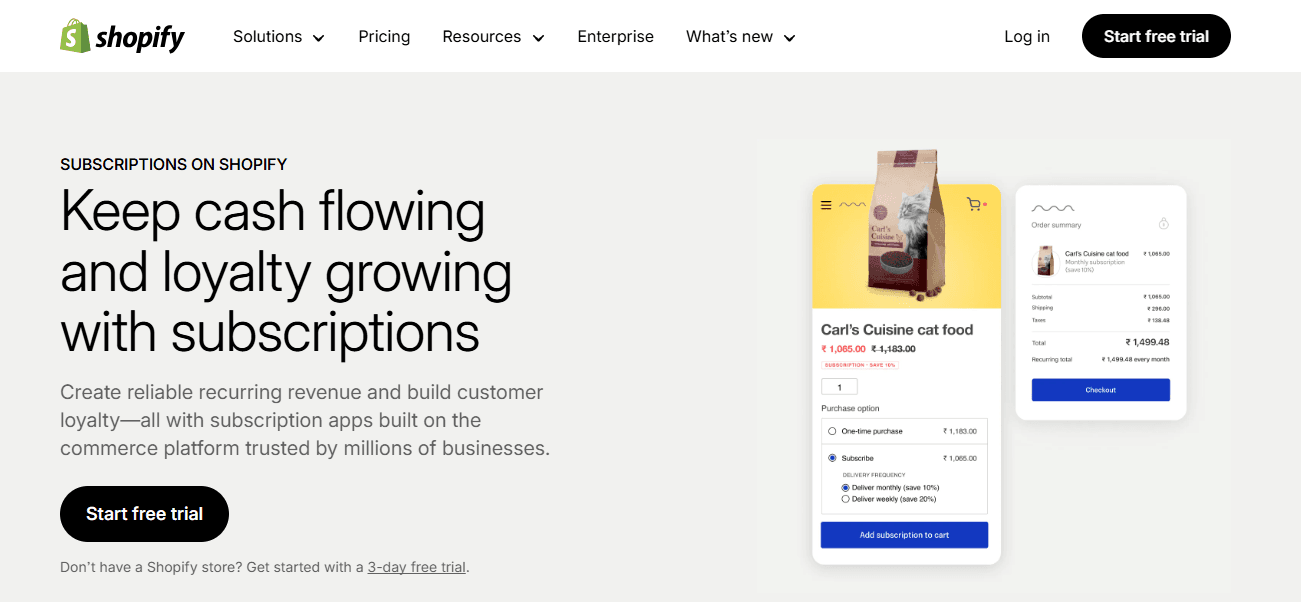
Task: Click the SUBSCRIPTION - SAVE 10% badge
Action: [x=860, y=365]
